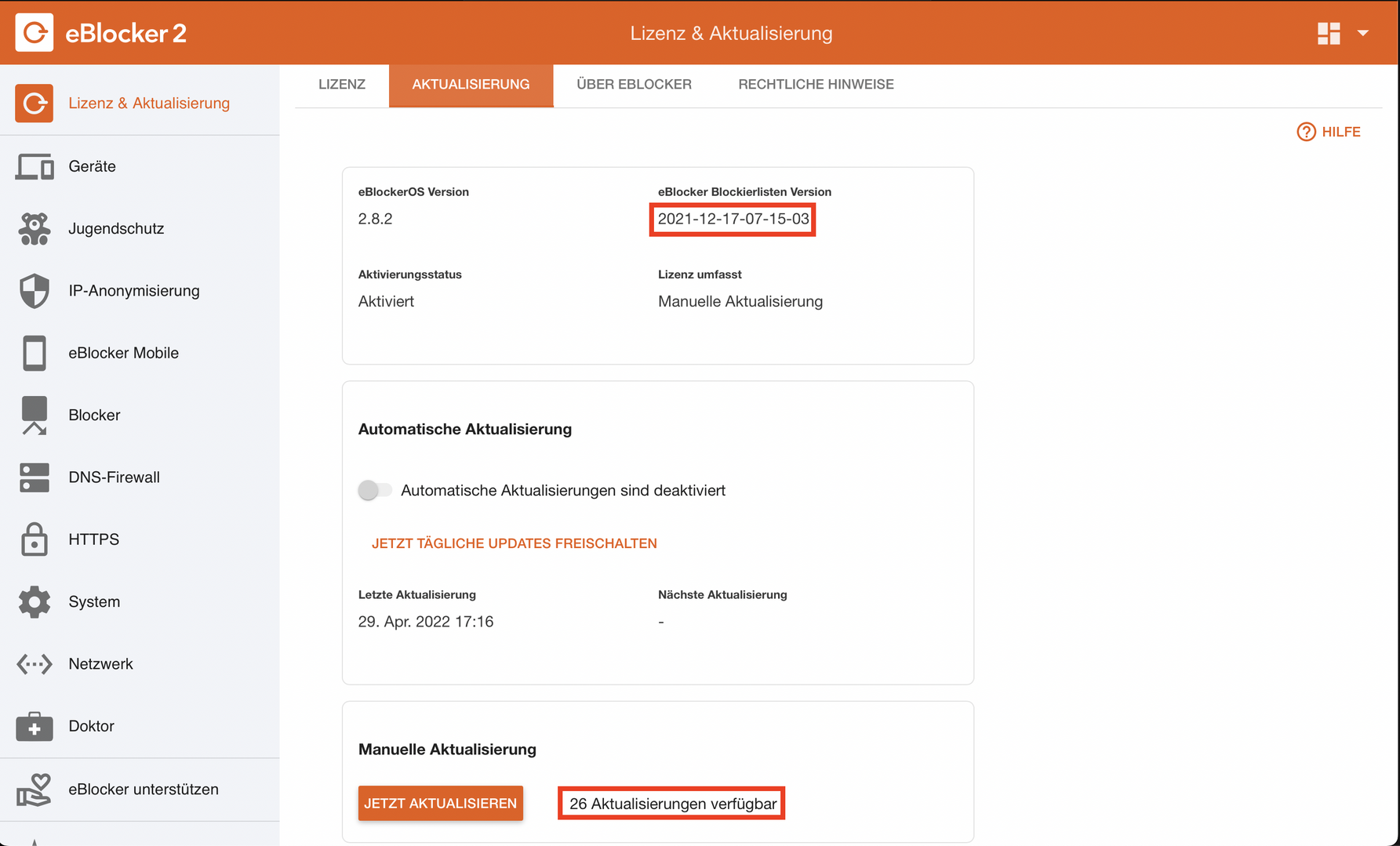Click the Lizenz & Aktualisierung sidebar icon
The image size is (1400, 846).
click(35, 103)
